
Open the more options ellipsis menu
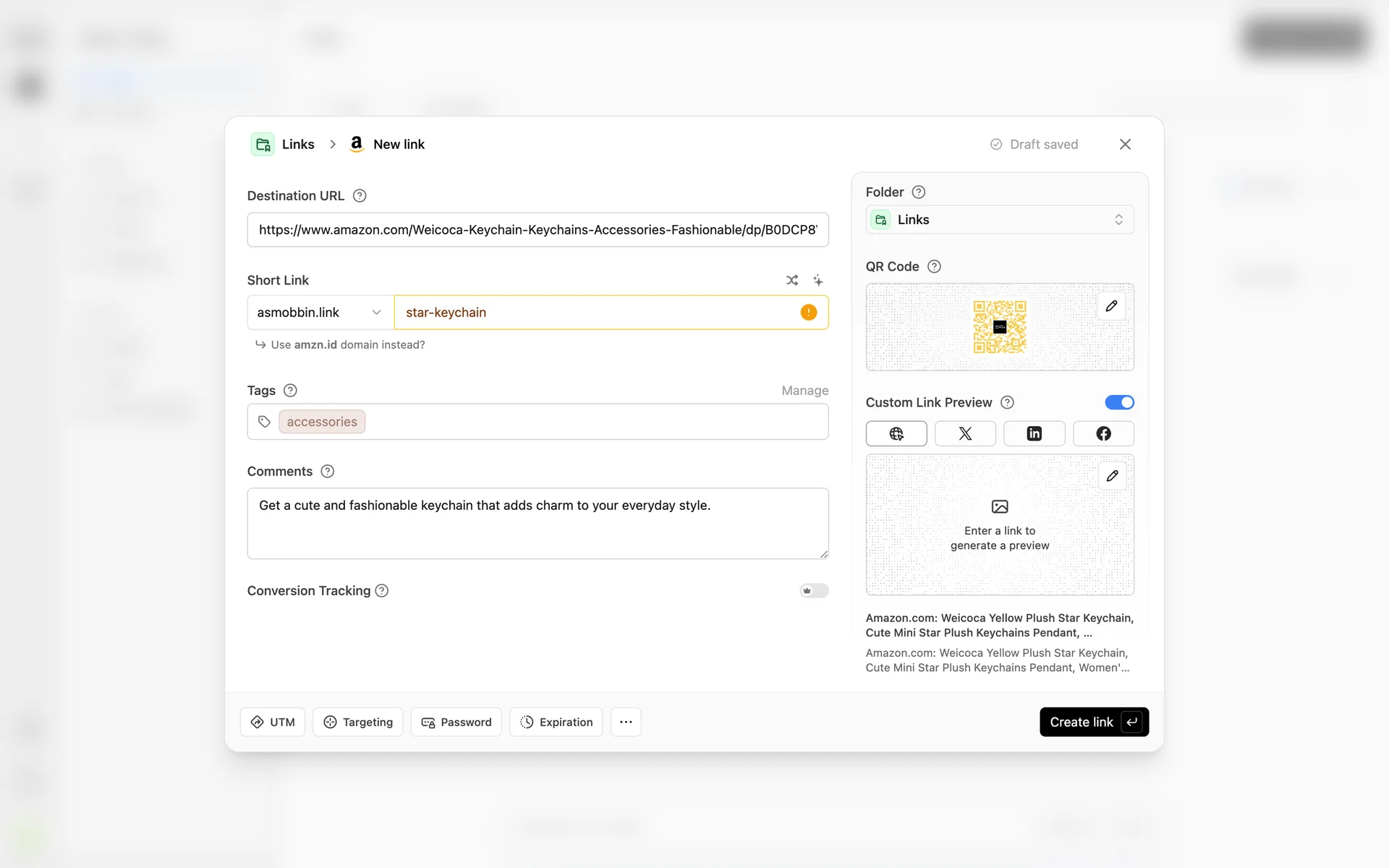pyautogui.click(x=626, y=722)
